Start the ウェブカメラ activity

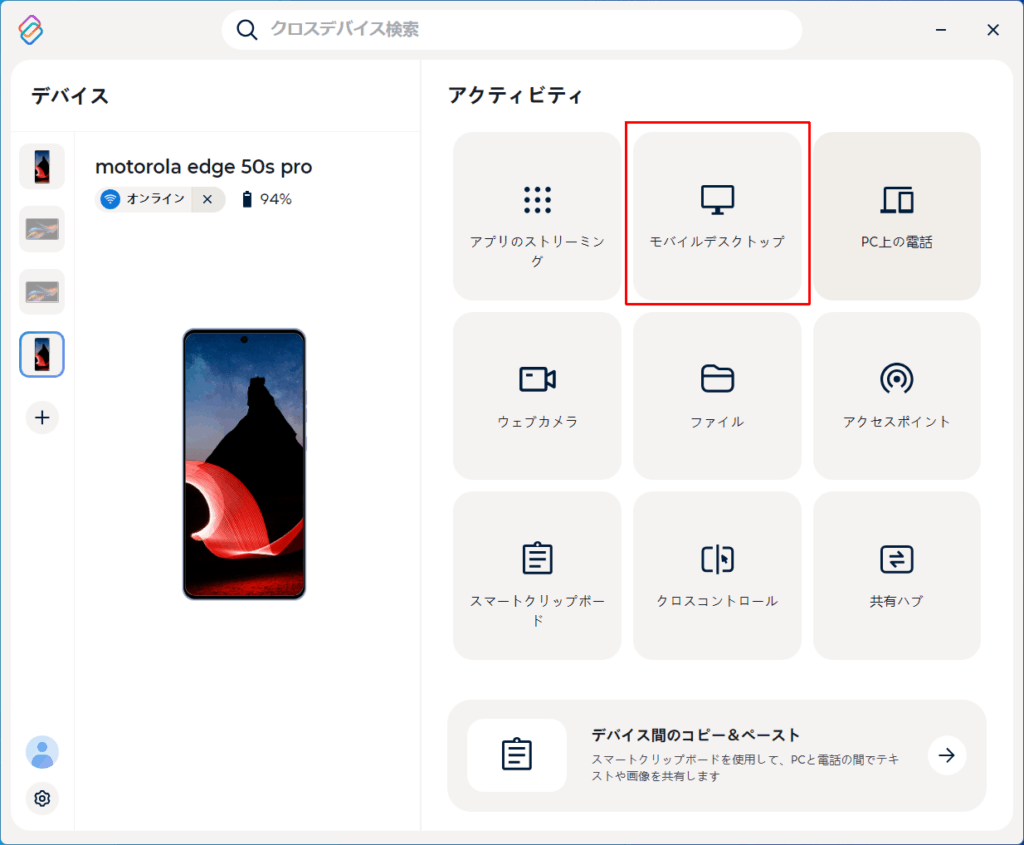(537, 396)
